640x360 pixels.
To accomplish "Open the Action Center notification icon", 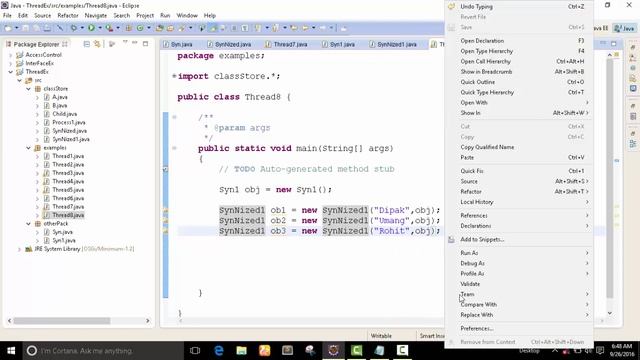I will tap(600, 350).
